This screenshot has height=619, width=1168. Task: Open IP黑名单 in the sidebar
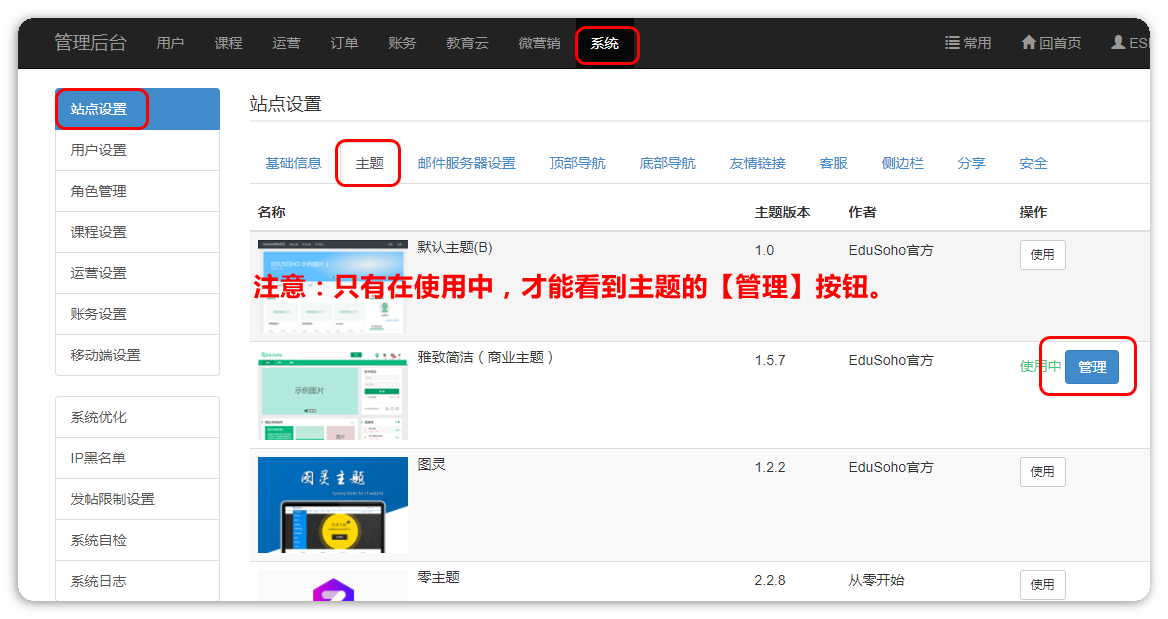tap(98, 458)
